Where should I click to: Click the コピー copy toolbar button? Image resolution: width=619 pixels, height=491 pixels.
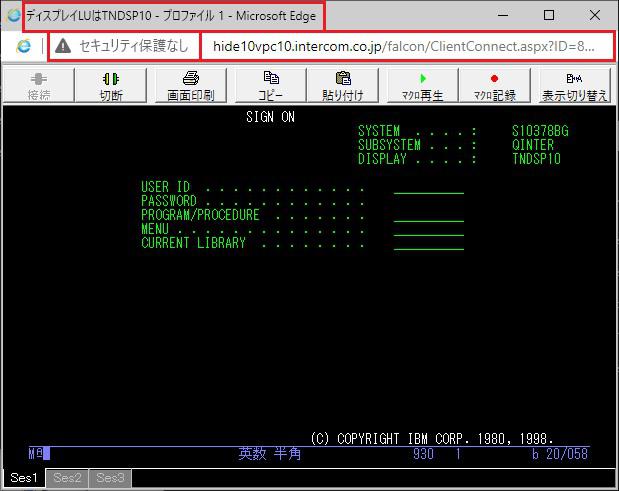click(271, 86)
